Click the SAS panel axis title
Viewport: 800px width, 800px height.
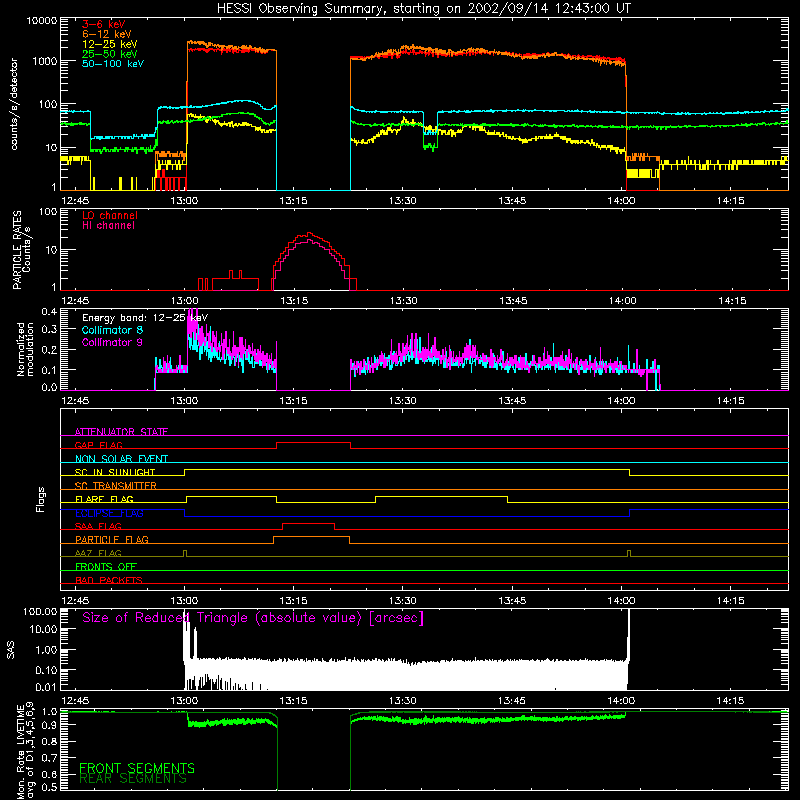tap(10, 650)
